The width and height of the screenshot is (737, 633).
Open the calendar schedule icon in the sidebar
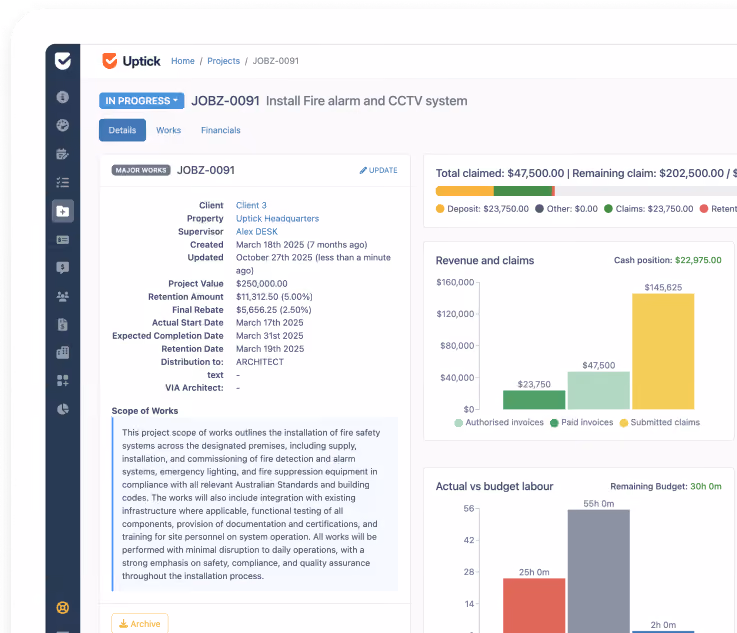63,154
